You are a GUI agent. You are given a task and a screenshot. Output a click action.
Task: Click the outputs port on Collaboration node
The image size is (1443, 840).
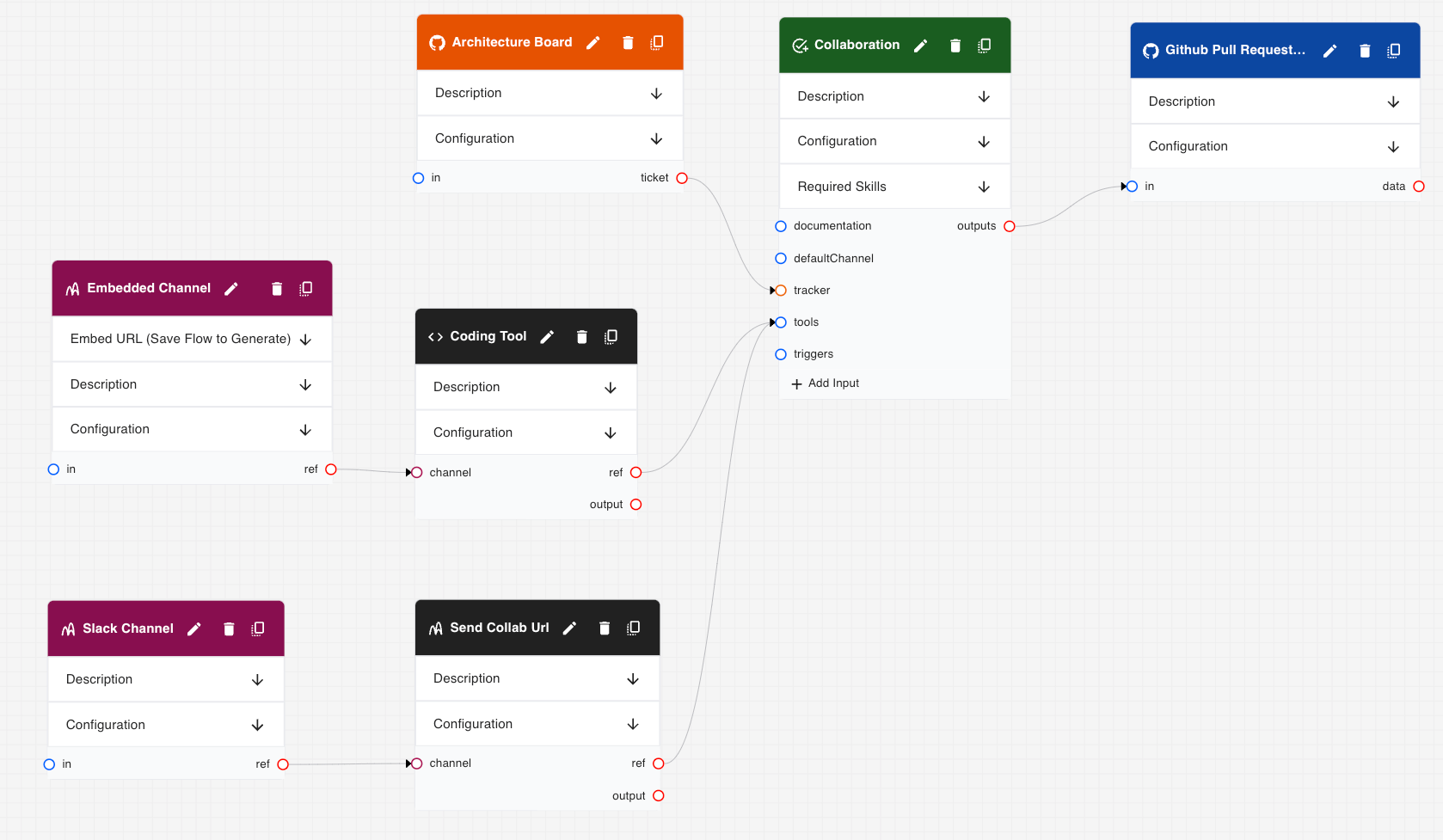coord(1010,226)
